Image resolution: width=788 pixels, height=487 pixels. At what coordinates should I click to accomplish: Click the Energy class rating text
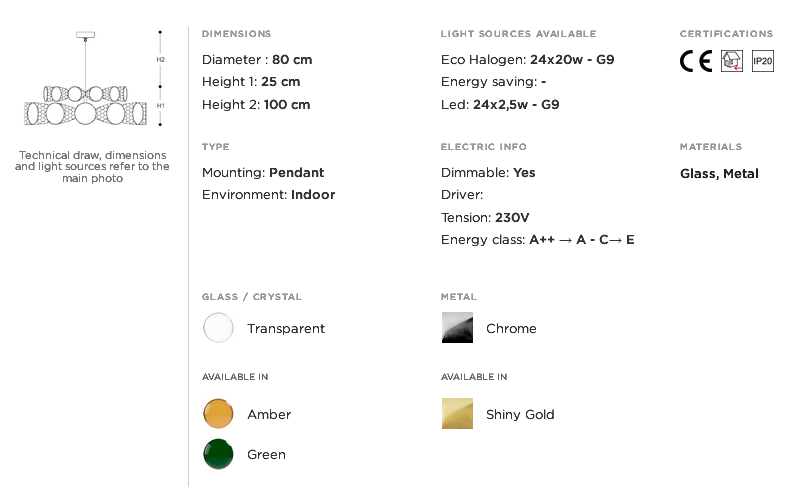pos(537,240)
